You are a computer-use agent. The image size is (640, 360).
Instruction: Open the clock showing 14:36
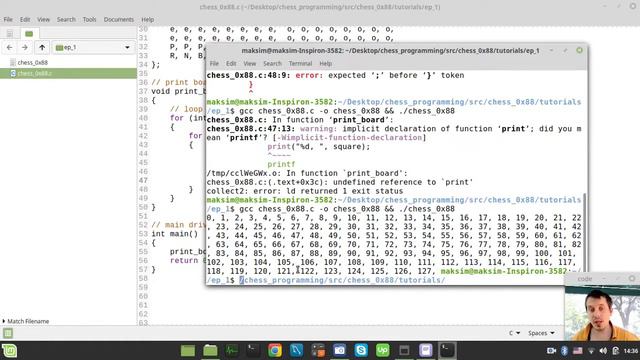(631, 351)
